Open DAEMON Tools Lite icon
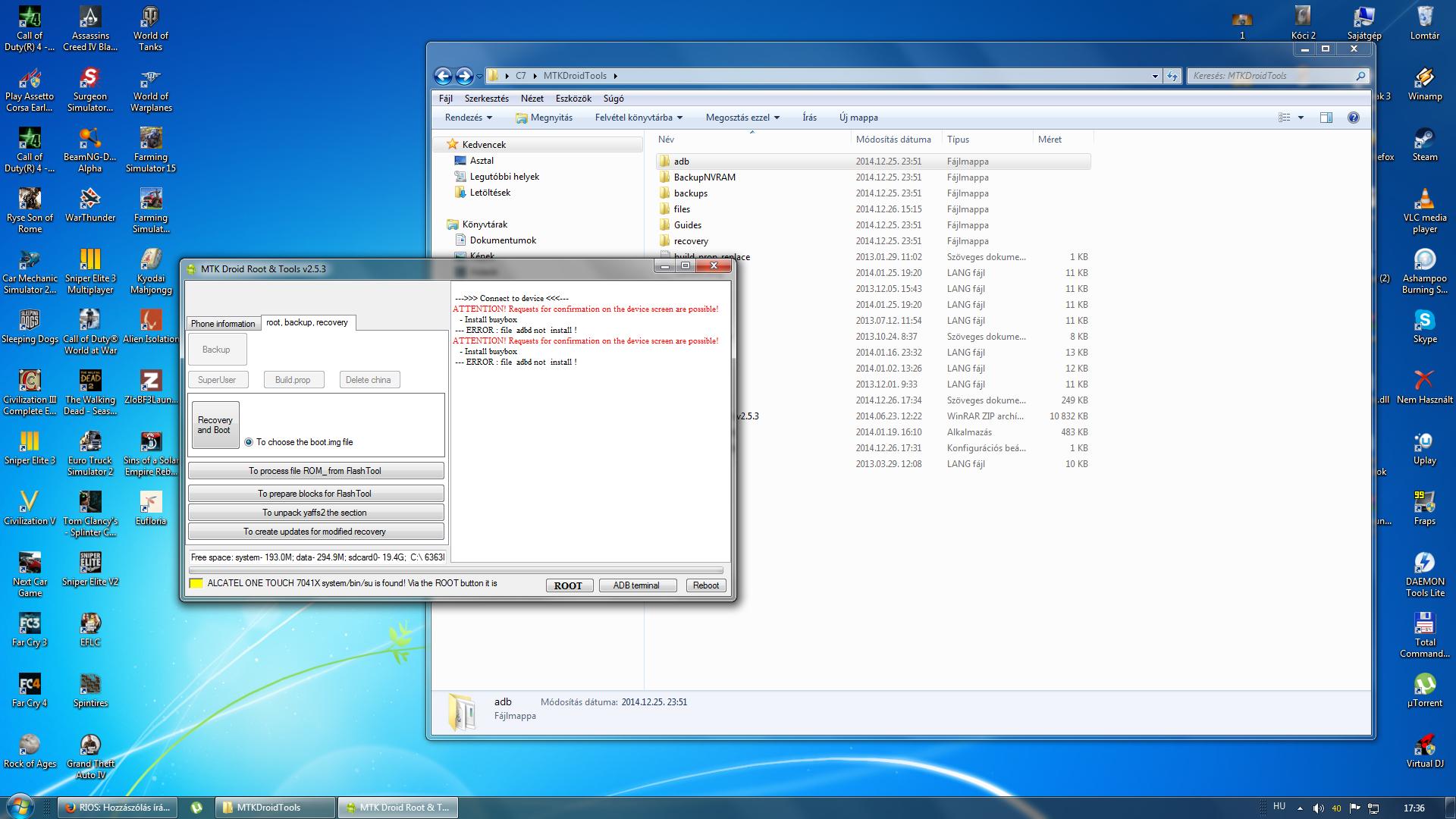 1425,574
